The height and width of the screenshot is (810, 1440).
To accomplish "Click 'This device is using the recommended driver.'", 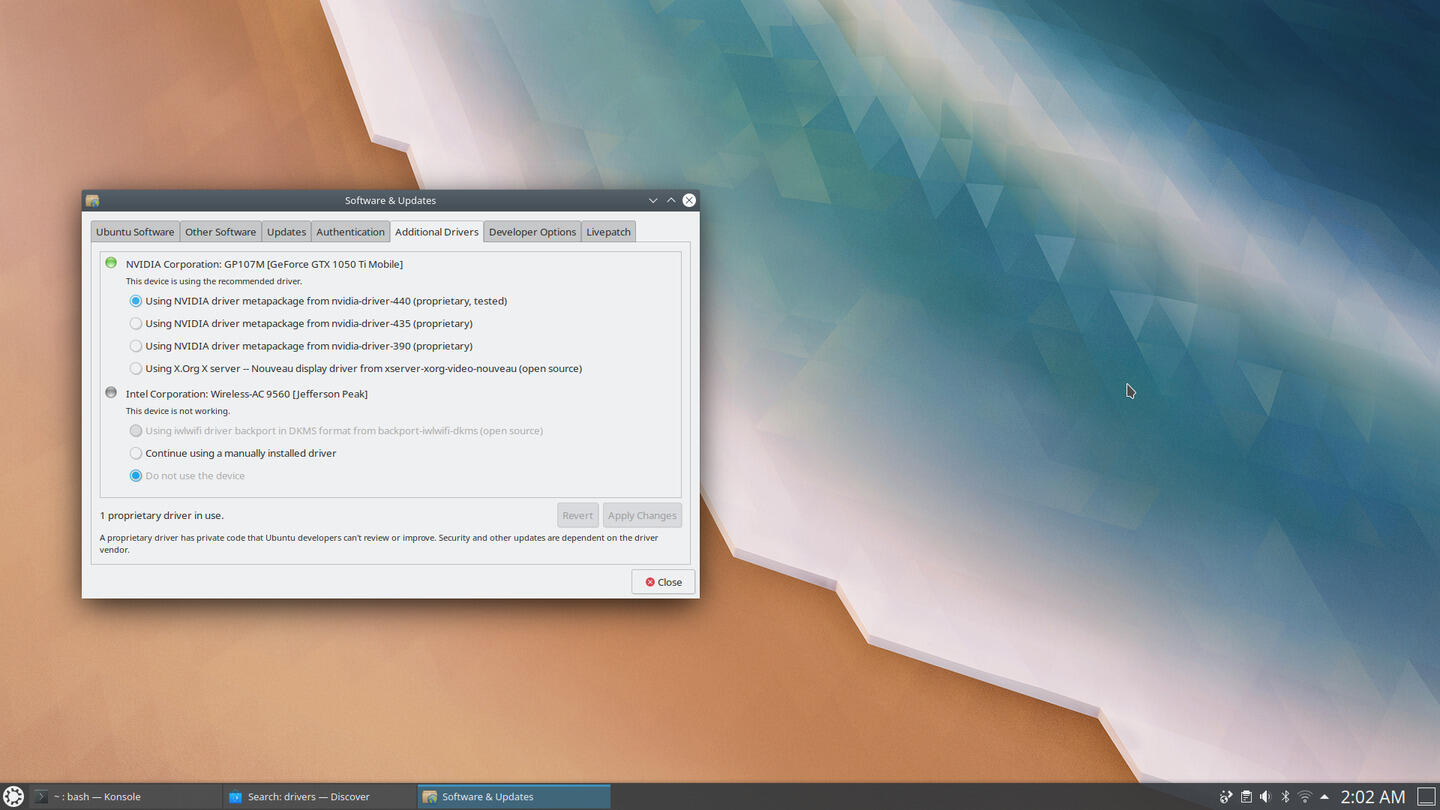I will pyautogui.click(x=214, y=281).
